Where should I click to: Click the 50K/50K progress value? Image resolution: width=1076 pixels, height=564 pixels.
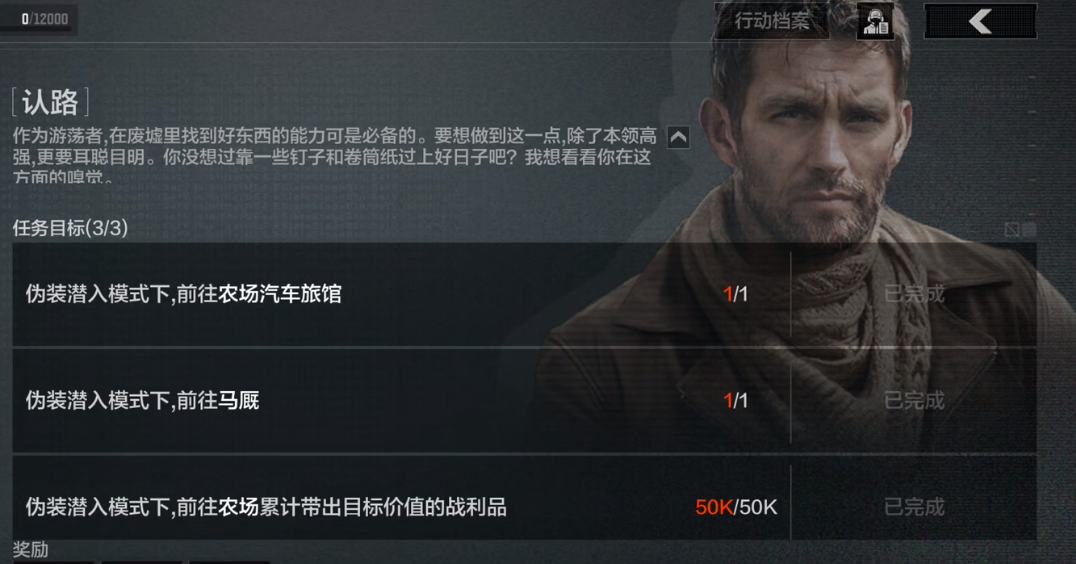(736, 507)
